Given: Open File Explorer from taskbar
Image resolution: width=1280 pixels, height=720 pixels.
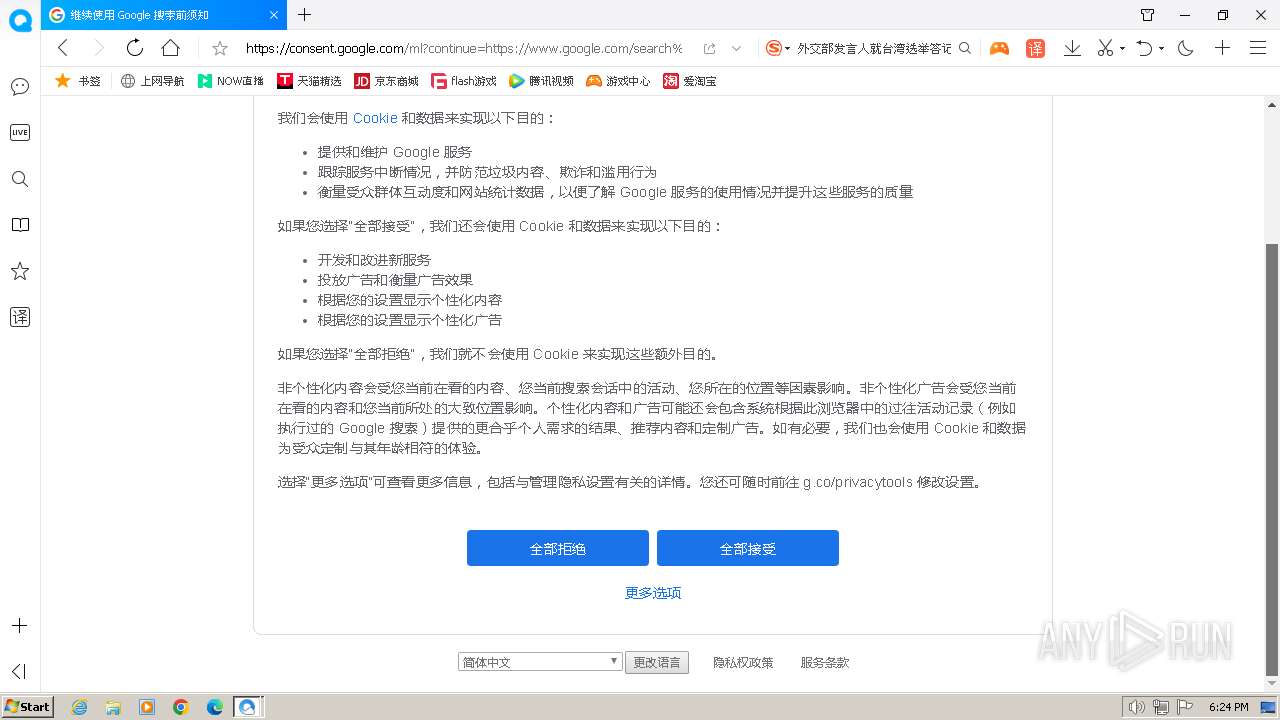Looking at the screenshot, I should (x=113, y=707).
